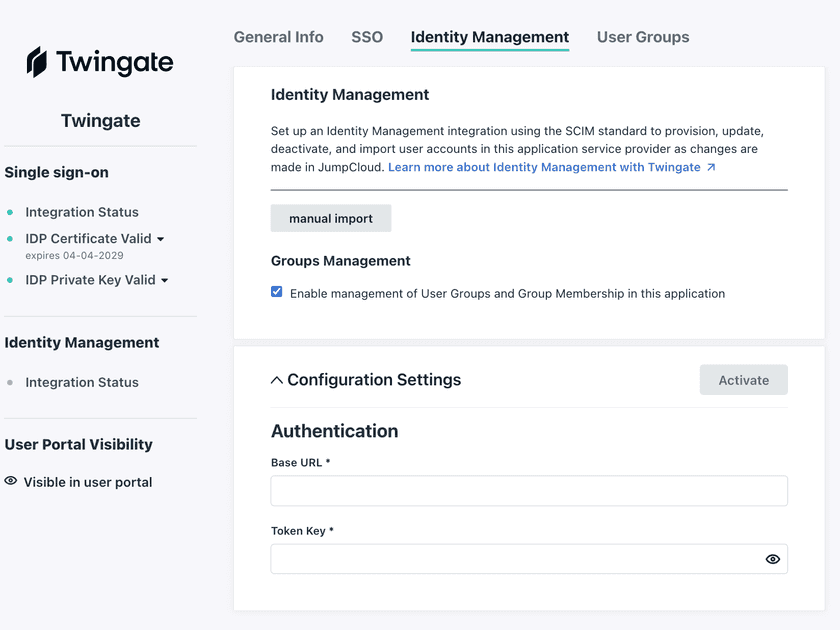Uncheck Enable management of User Groups checkbox
Image resolution: width=840 pixels, height=630 pixels.
[277, 293]
